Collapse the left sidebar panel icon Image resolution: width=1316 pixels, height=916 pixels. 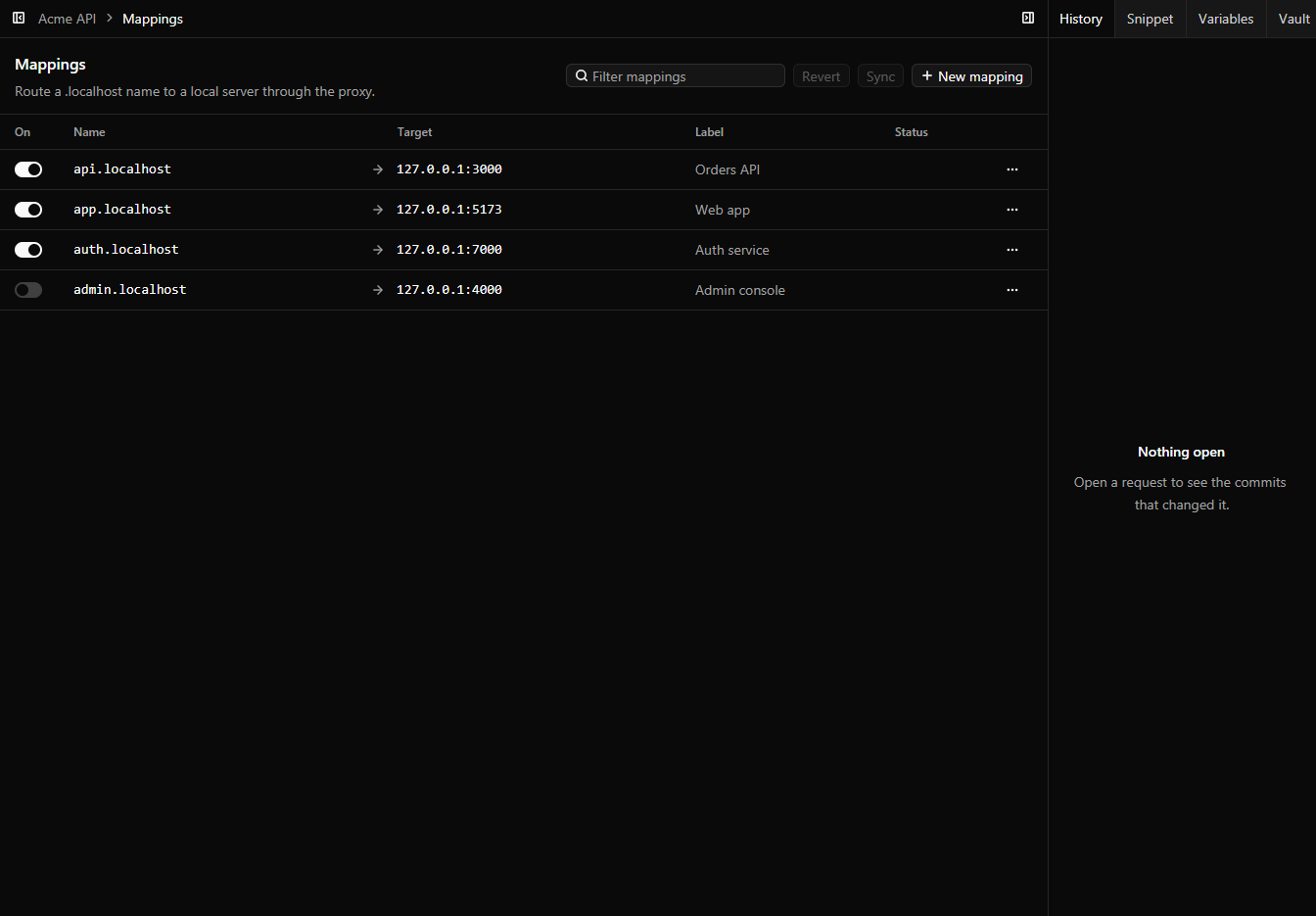point(19,19)
